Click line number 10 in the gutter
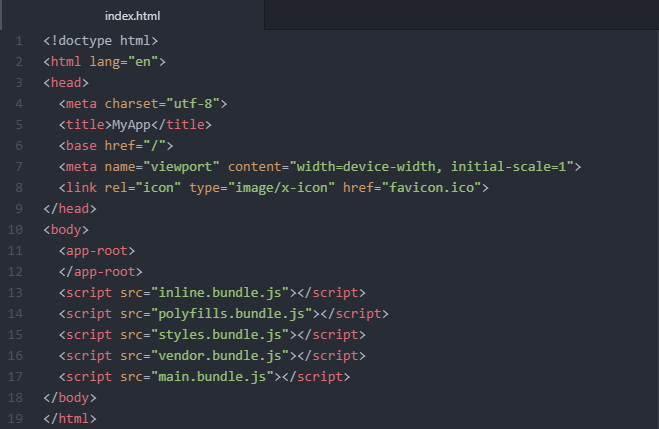 click(17, 230)
